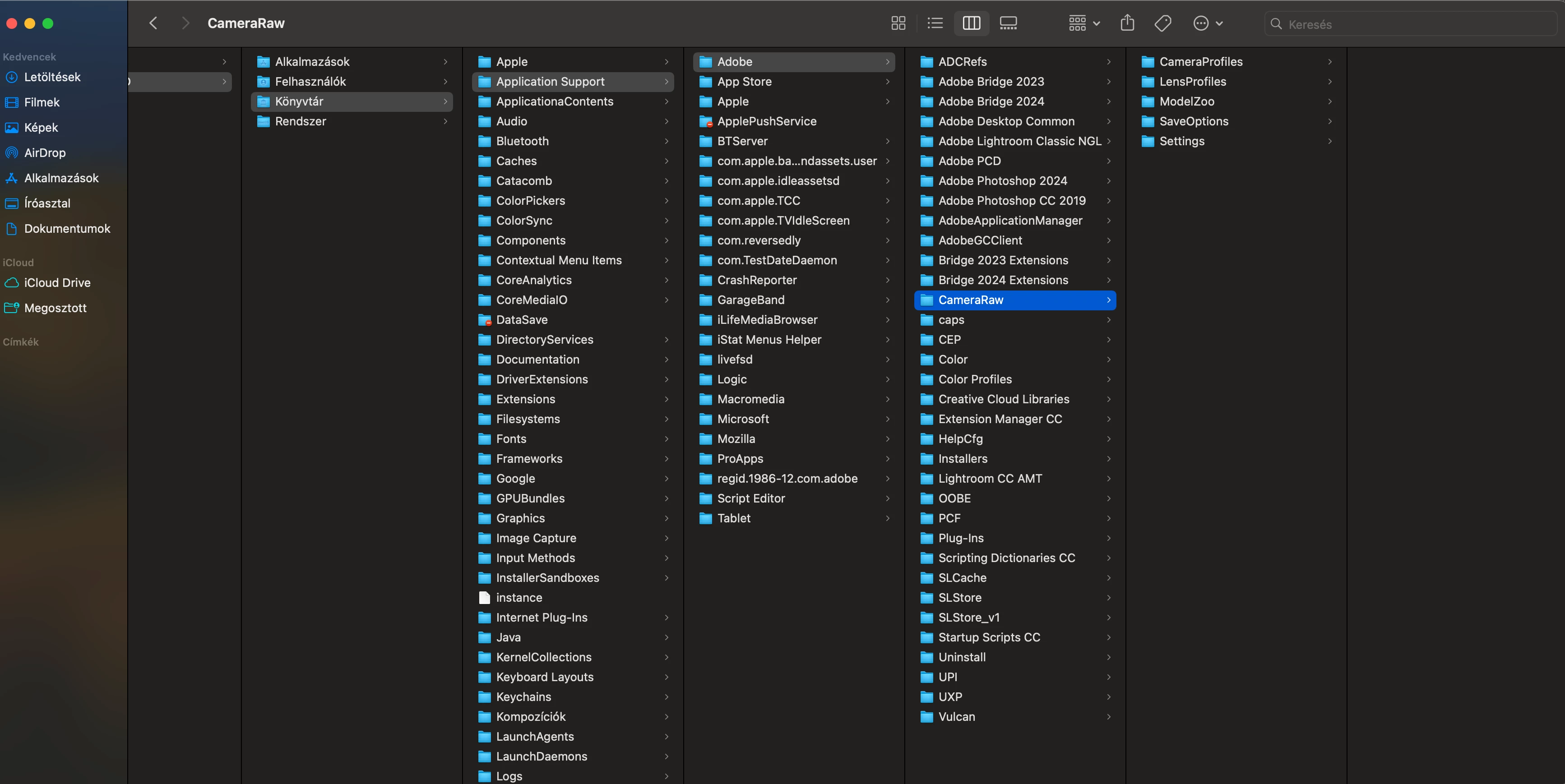The height and width of the screenshot is (784, 1565).
Task: Open AirDrop in the sidebar
Action: pos(44,153)
